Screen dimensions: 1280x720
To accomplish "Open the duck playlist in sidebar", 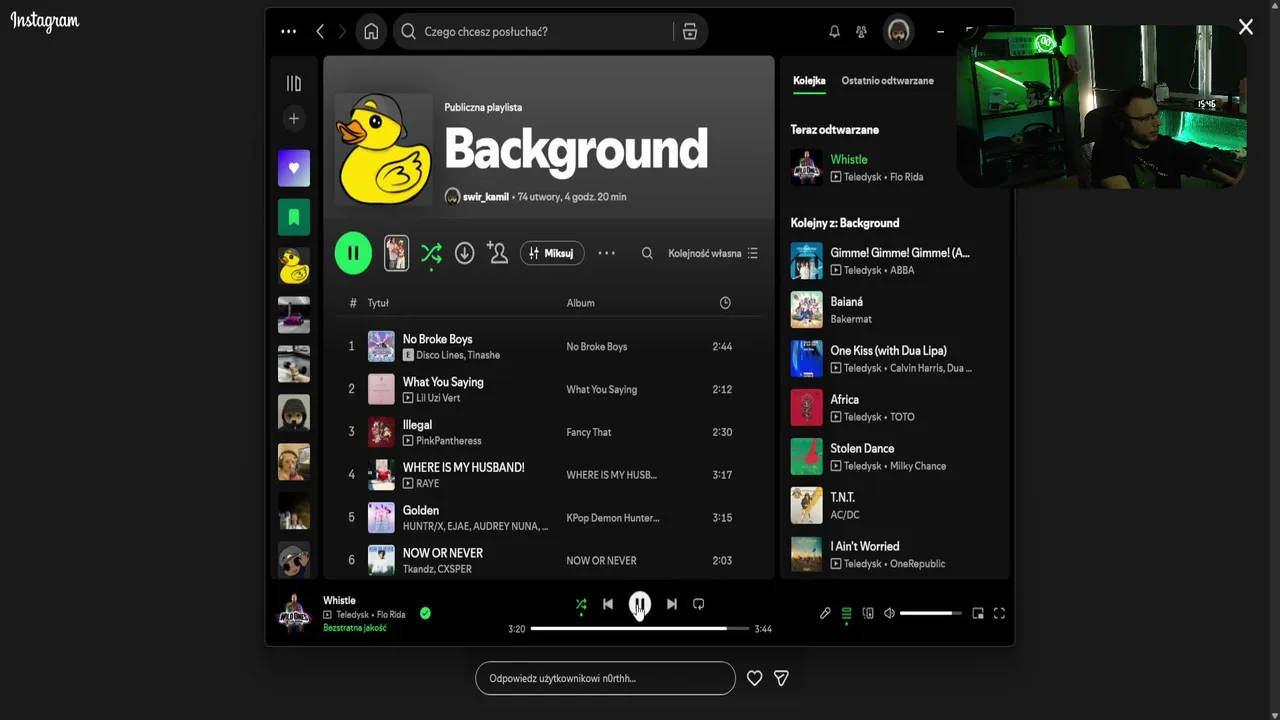I will click(294, 266).
